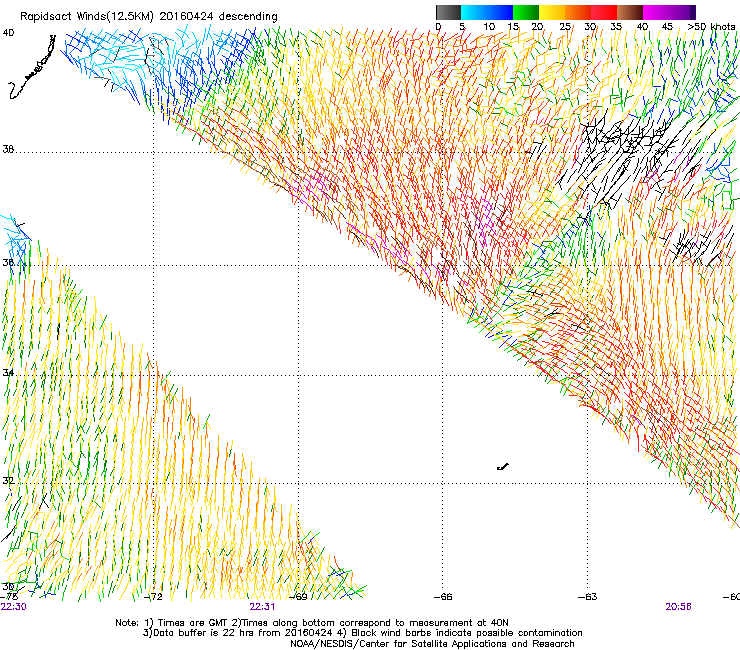Select the yellow 20-25 knots legend segment
This screenshot has height=650, width=740.
coord(552,12)
